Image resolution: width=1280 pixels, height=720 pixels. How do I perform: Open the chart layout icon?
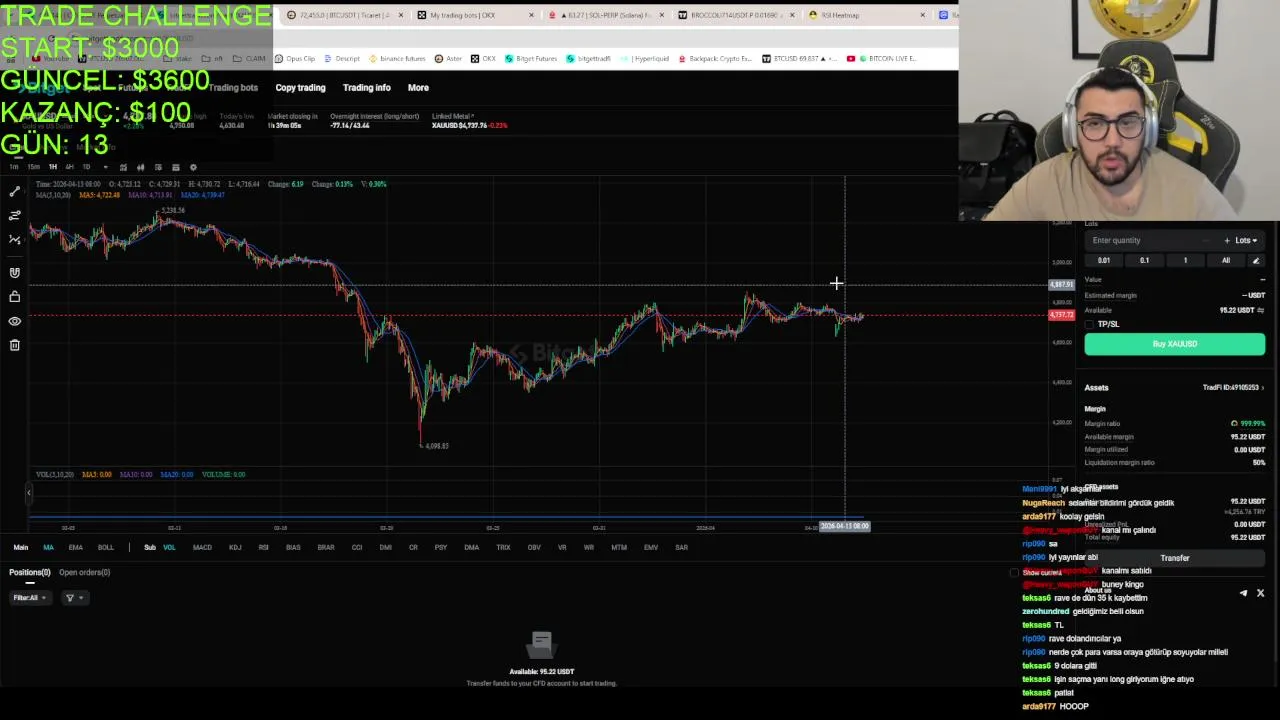tap(158, 167)
